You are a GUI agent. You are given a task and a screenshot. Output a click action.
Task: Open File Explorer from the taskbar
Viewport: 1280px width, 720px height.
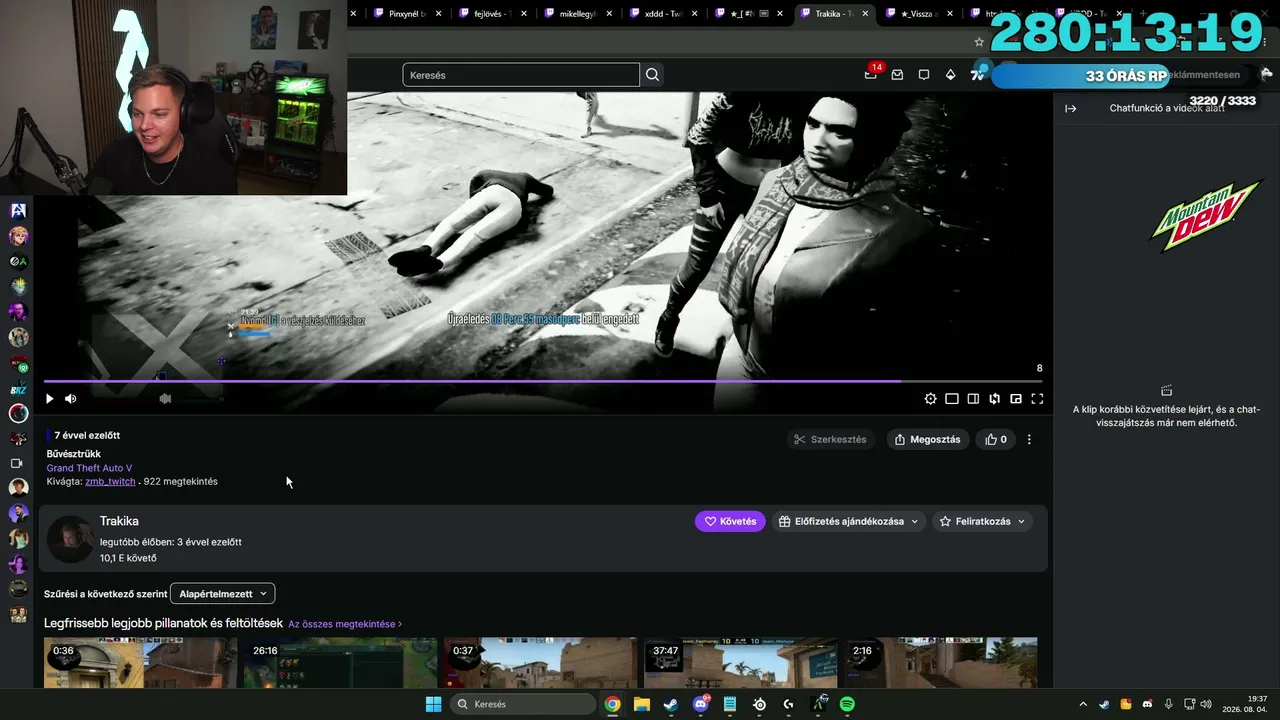[x=642, y=704]
